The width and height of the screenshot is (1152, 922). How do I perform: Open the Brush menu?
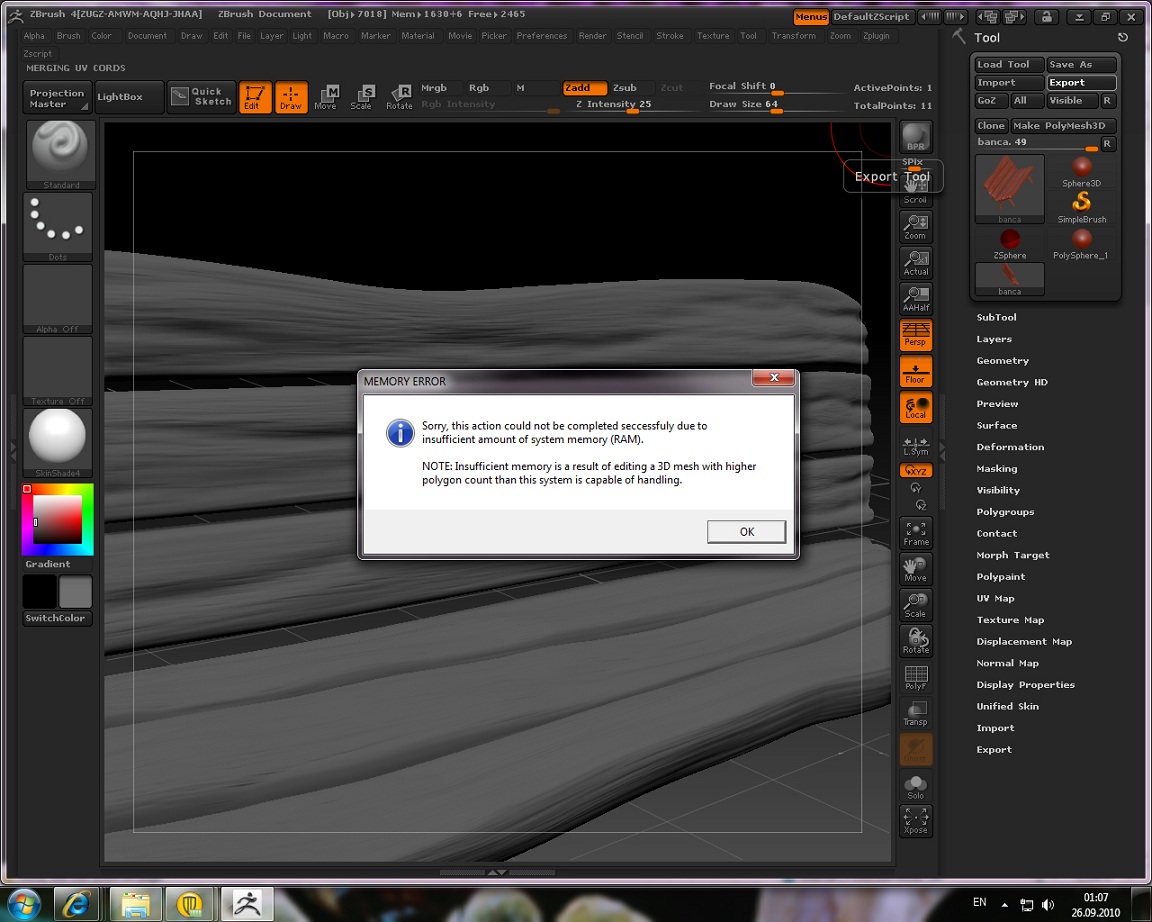[x=68, y=35]
